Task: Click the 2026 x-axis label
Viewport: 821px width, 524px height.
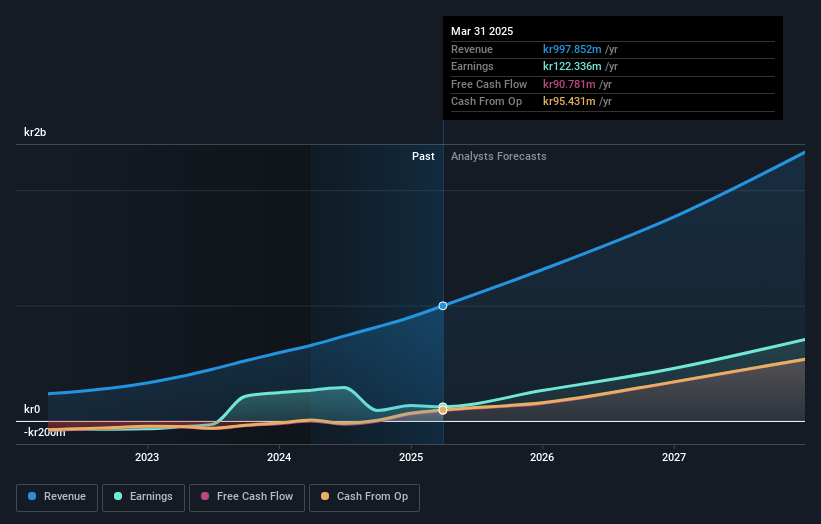Action: [542, 457]
